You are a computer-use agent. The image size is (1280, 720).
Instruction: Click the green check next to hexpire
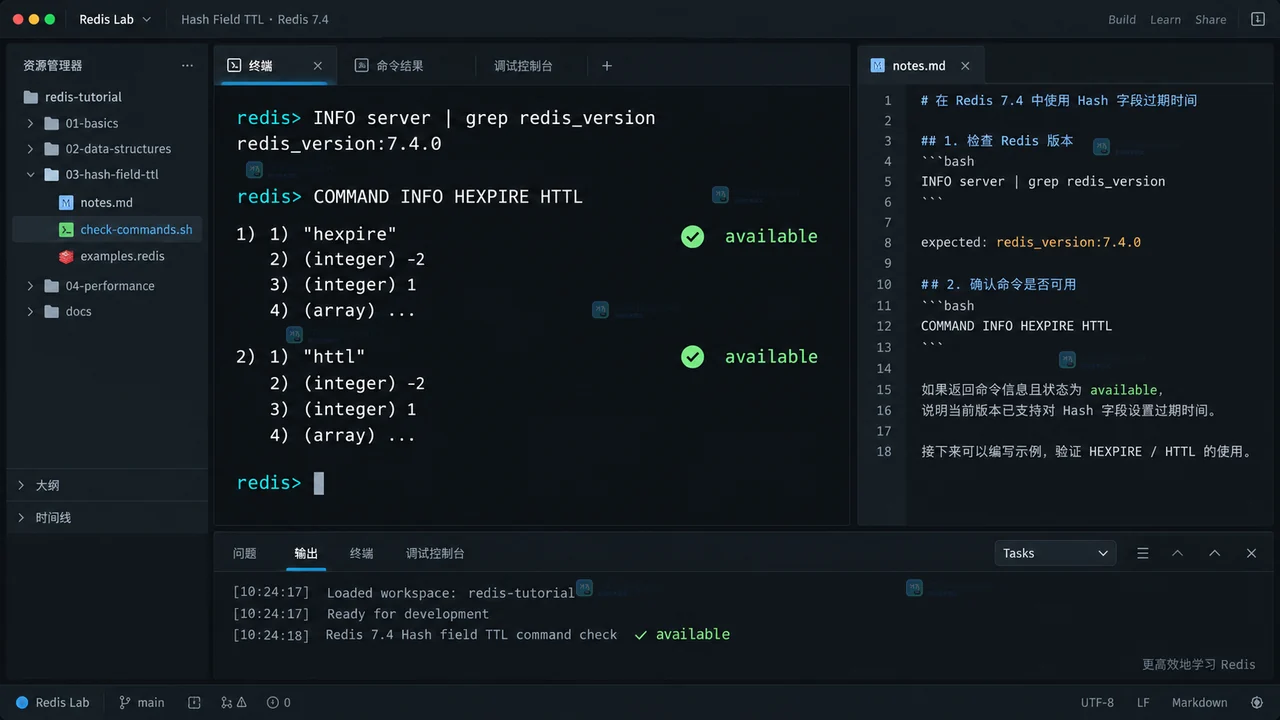click(x=692, y=237)
